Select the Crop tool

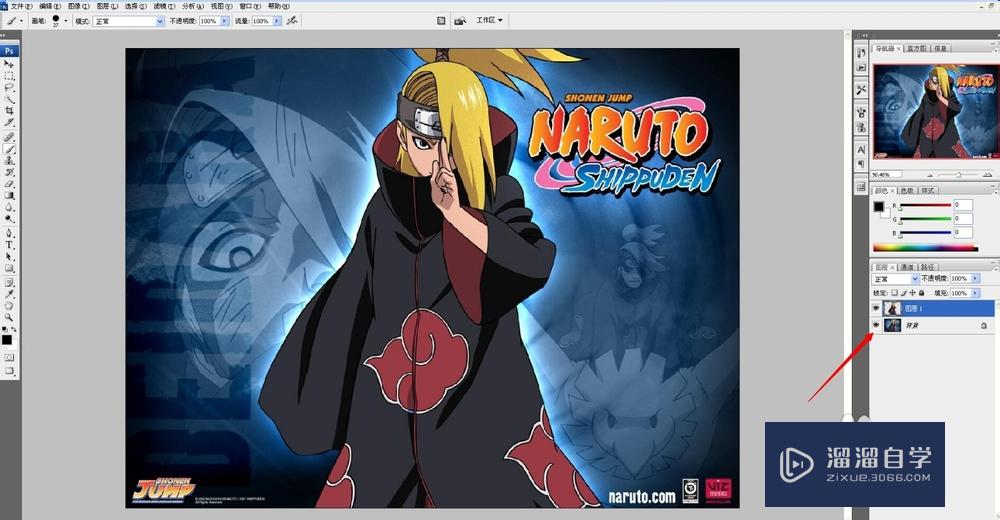tap(8, 110)
